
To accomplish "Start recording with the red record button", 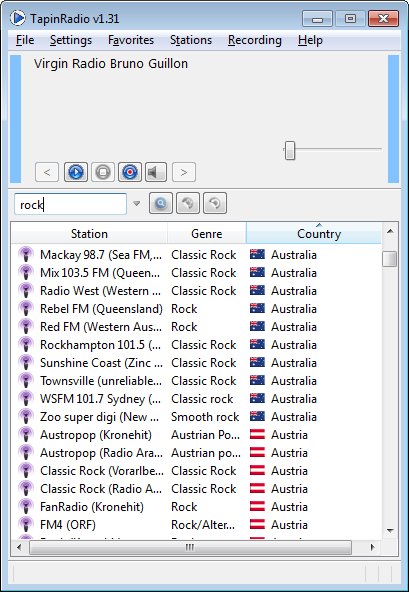I will click(130, 172).
